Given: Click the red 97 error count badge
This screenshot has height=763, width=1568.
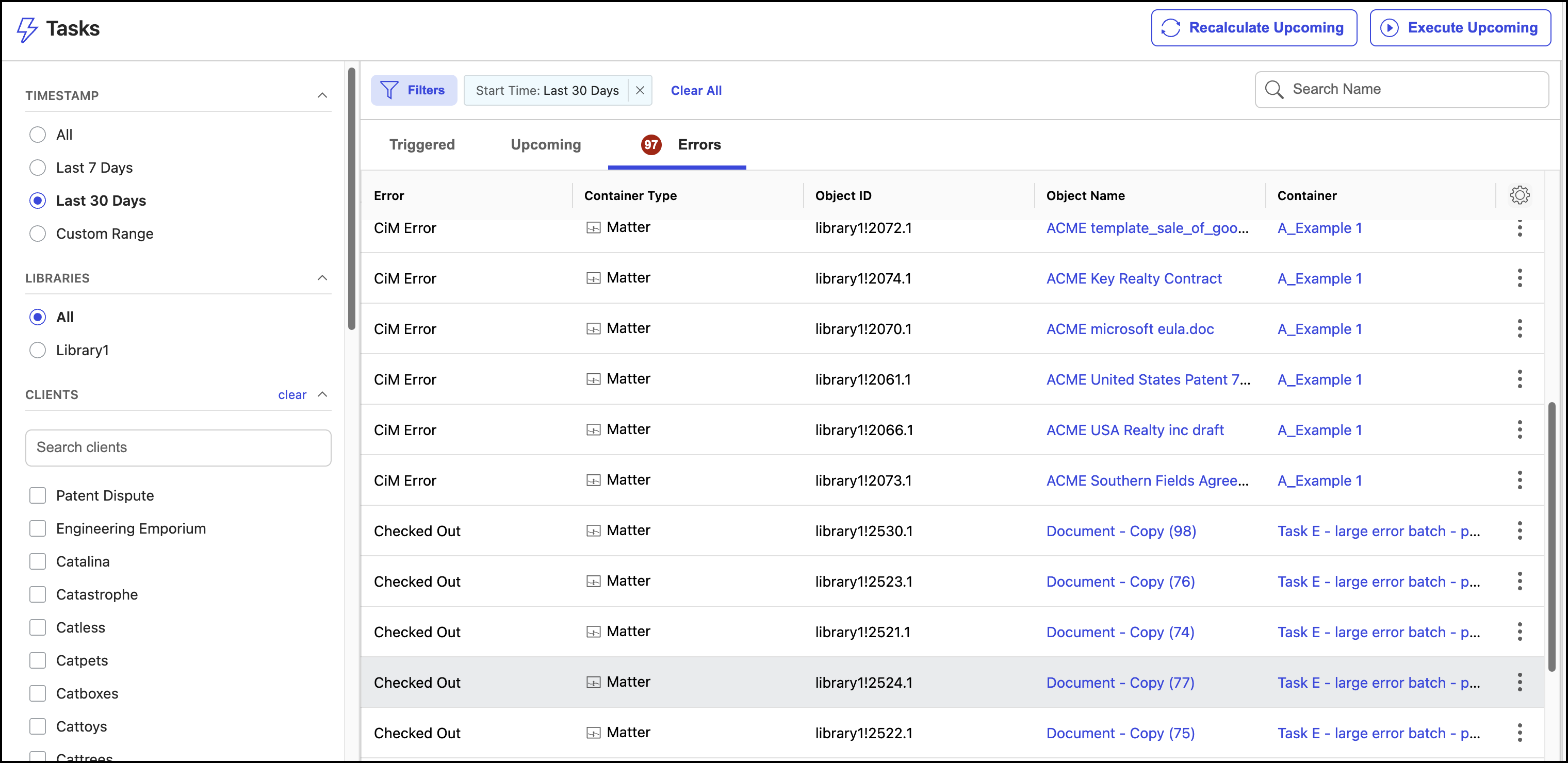Looking at the screenshot, I should [x=651, y=145].
